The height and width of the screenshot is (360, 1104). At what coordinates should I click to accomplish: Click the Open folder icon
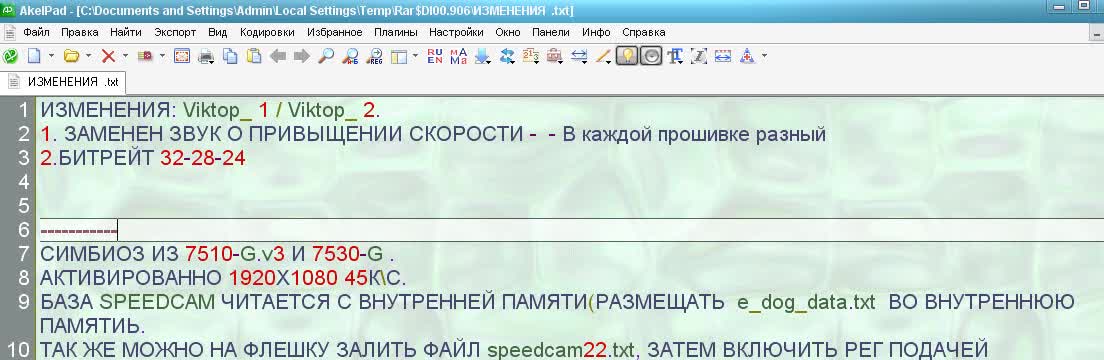71,56
